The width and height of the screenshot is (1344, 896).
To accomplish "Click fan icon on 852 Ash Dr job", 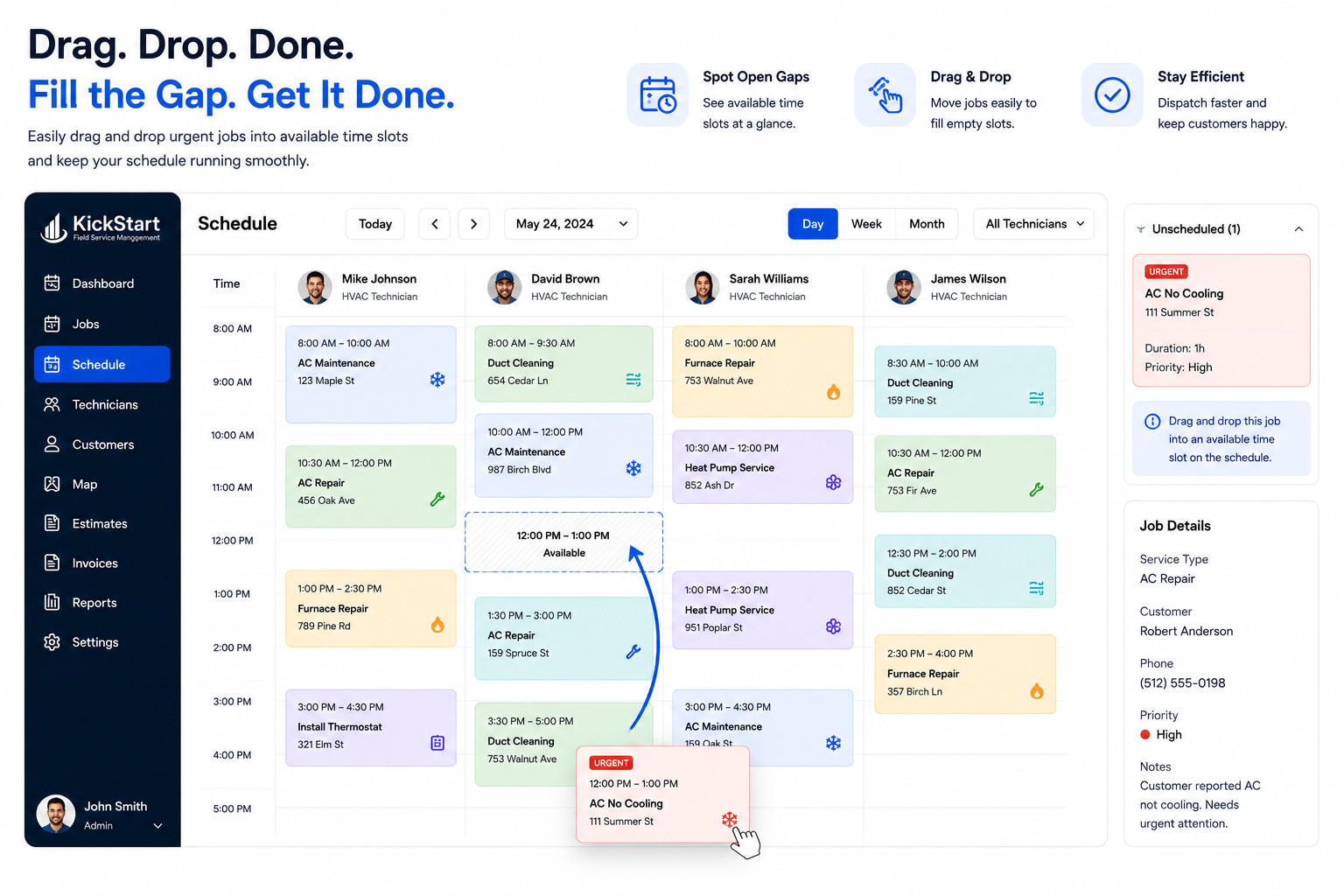I will (833, 483).
